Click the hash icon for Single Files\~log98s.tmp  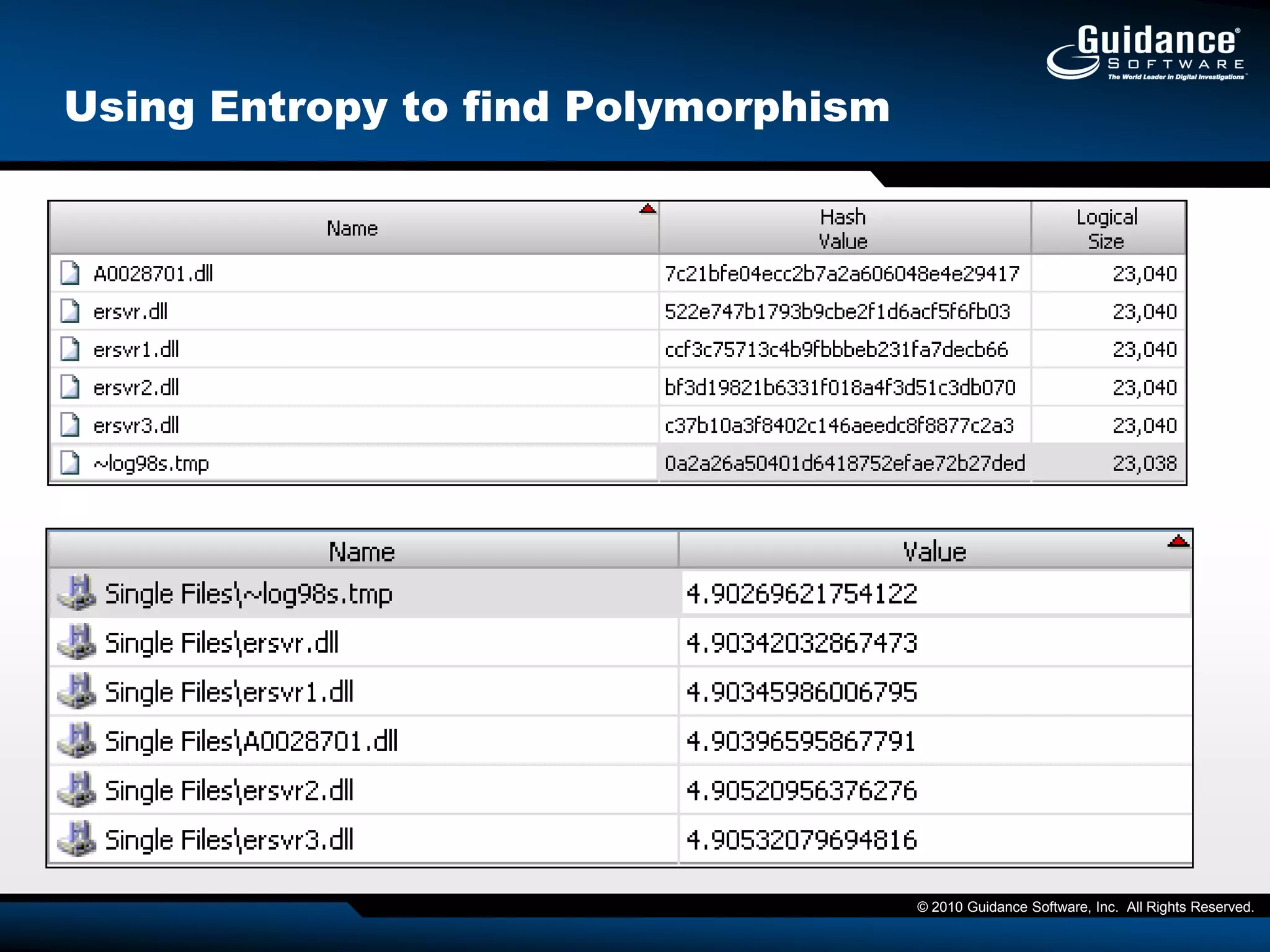77,593
